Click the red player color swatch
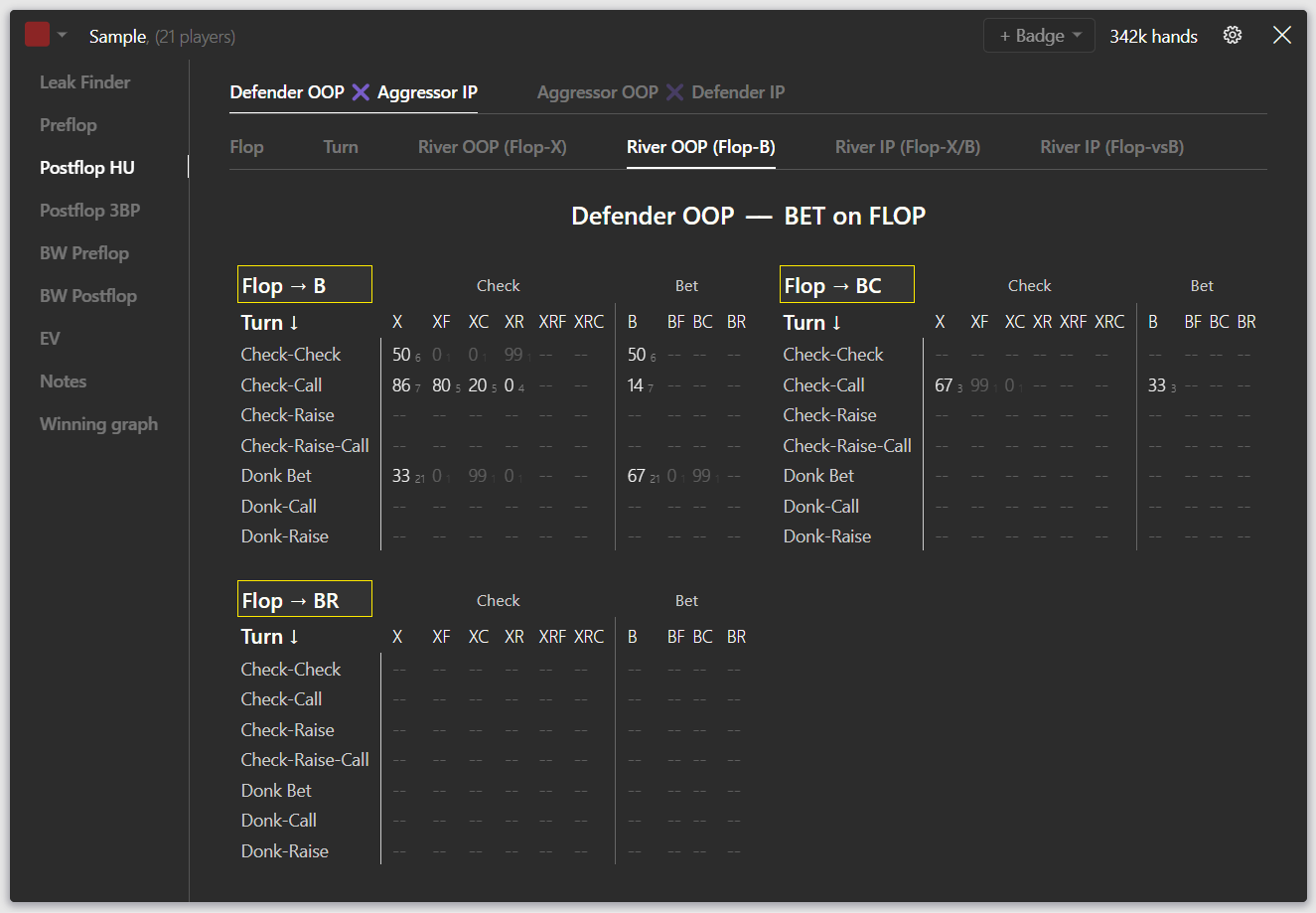Viewport: 1316px width, 913px height. click(x=38, y=35)
